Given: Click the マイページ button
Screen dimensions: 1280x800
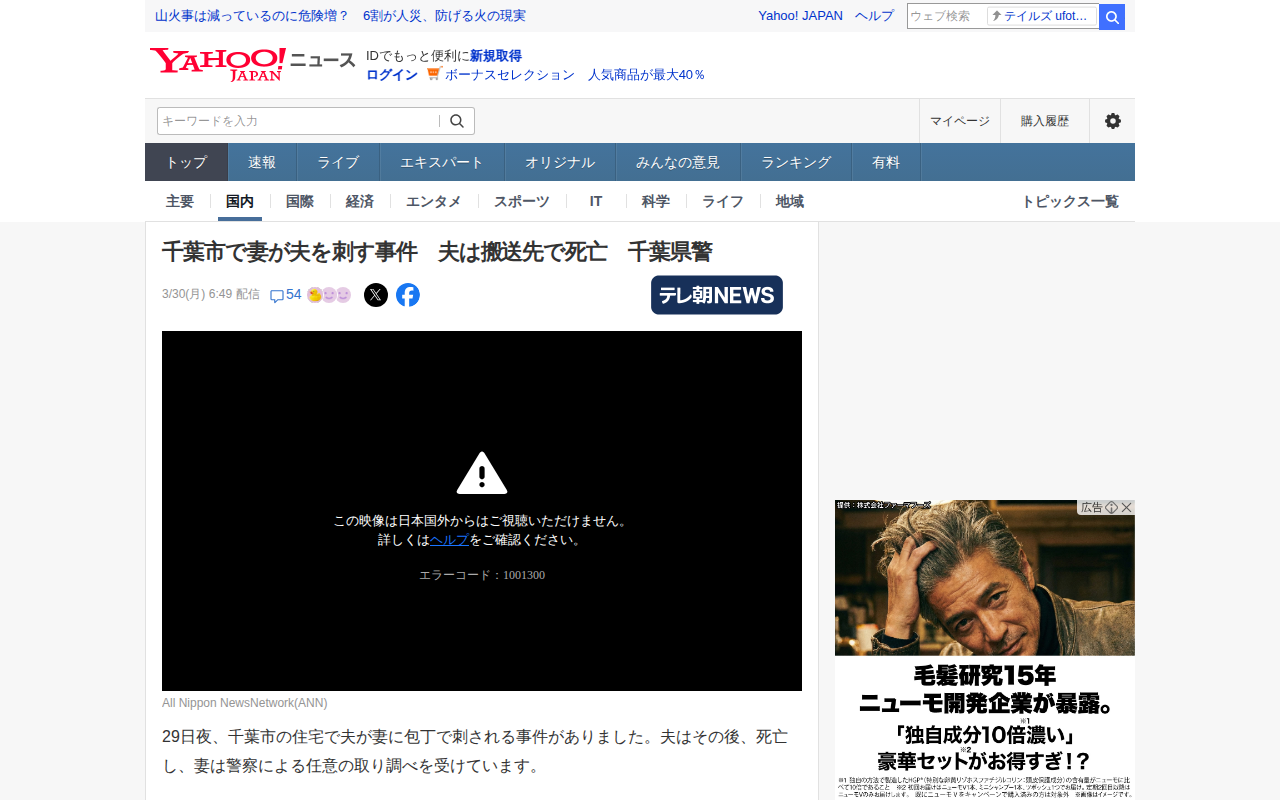Looking at the screenshot, I should [960, 121].
